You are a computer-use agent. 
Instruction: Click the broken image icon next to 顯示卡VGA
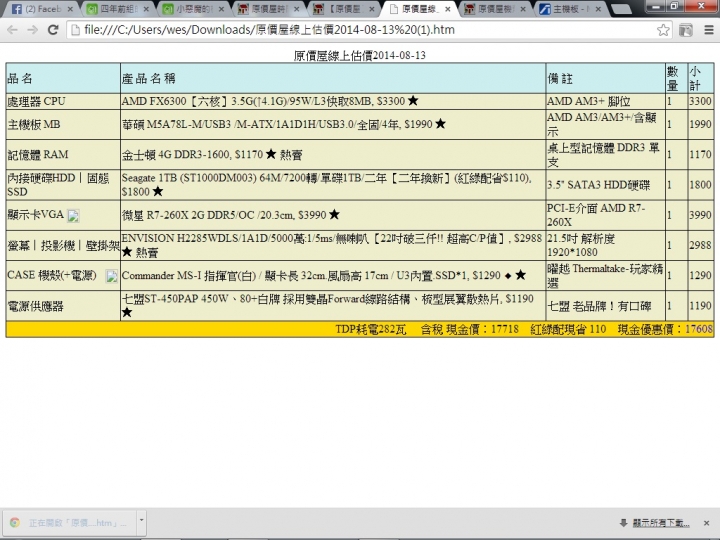[73, 215]
